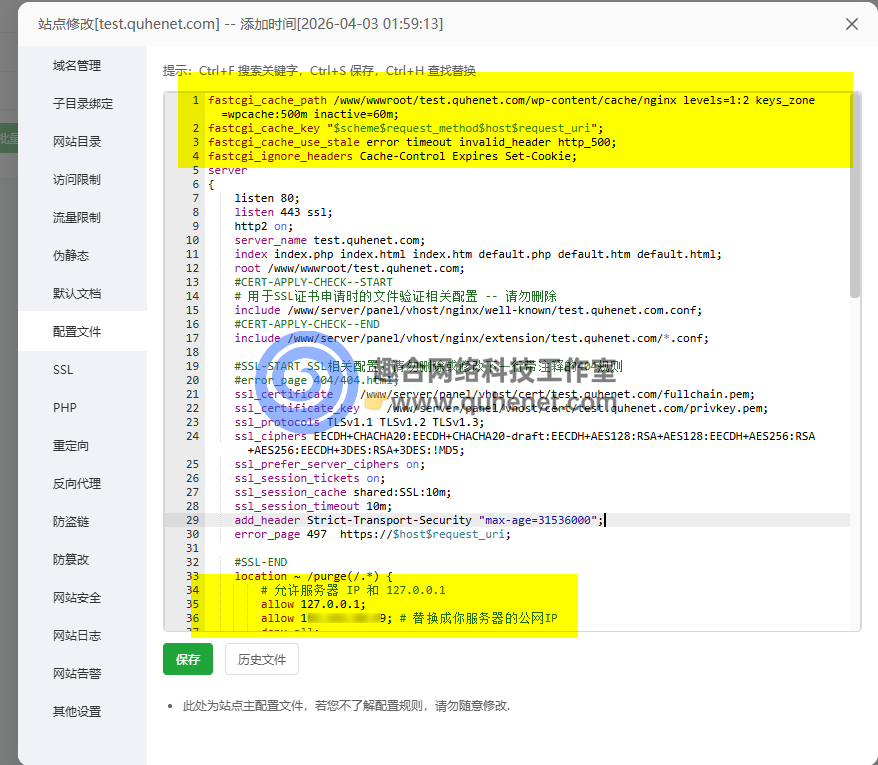Image resolution: width=878 pixels, height=765 pixels.
Task: Switch to 子目录绑定 tab
Action: 82,104
